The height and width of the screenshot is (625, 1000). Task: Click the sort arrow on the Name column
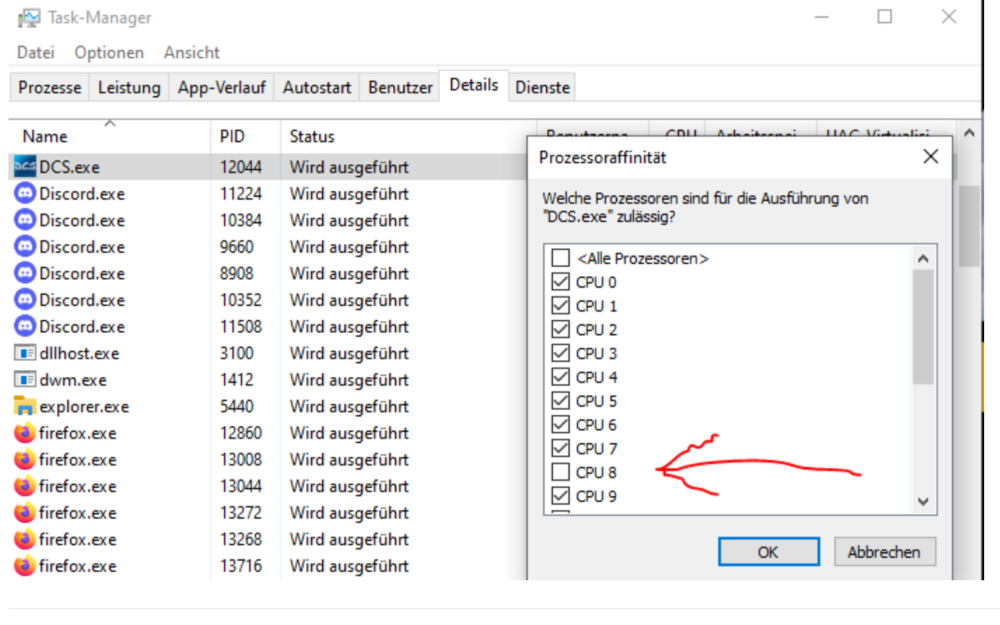pyautogui.click(x=110, y=123)
